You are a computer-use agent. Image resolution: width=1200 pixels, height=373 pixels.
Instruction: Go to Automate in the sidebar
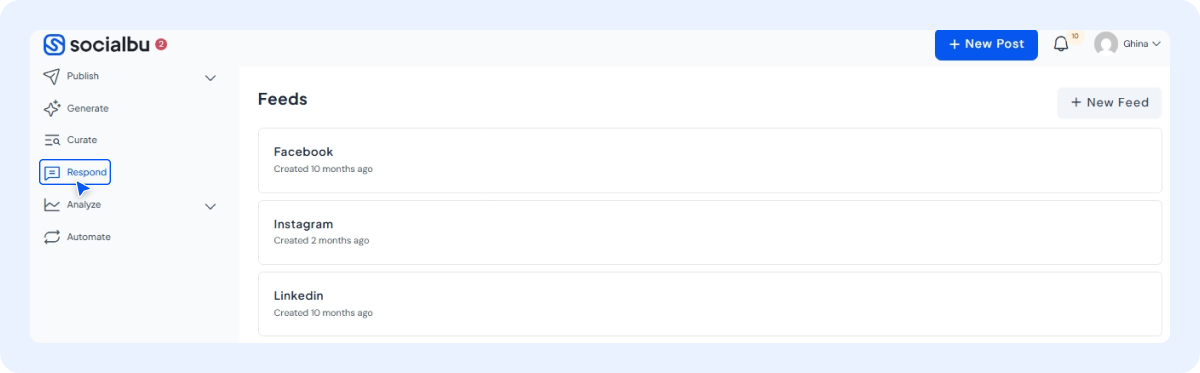pos(89,237)
